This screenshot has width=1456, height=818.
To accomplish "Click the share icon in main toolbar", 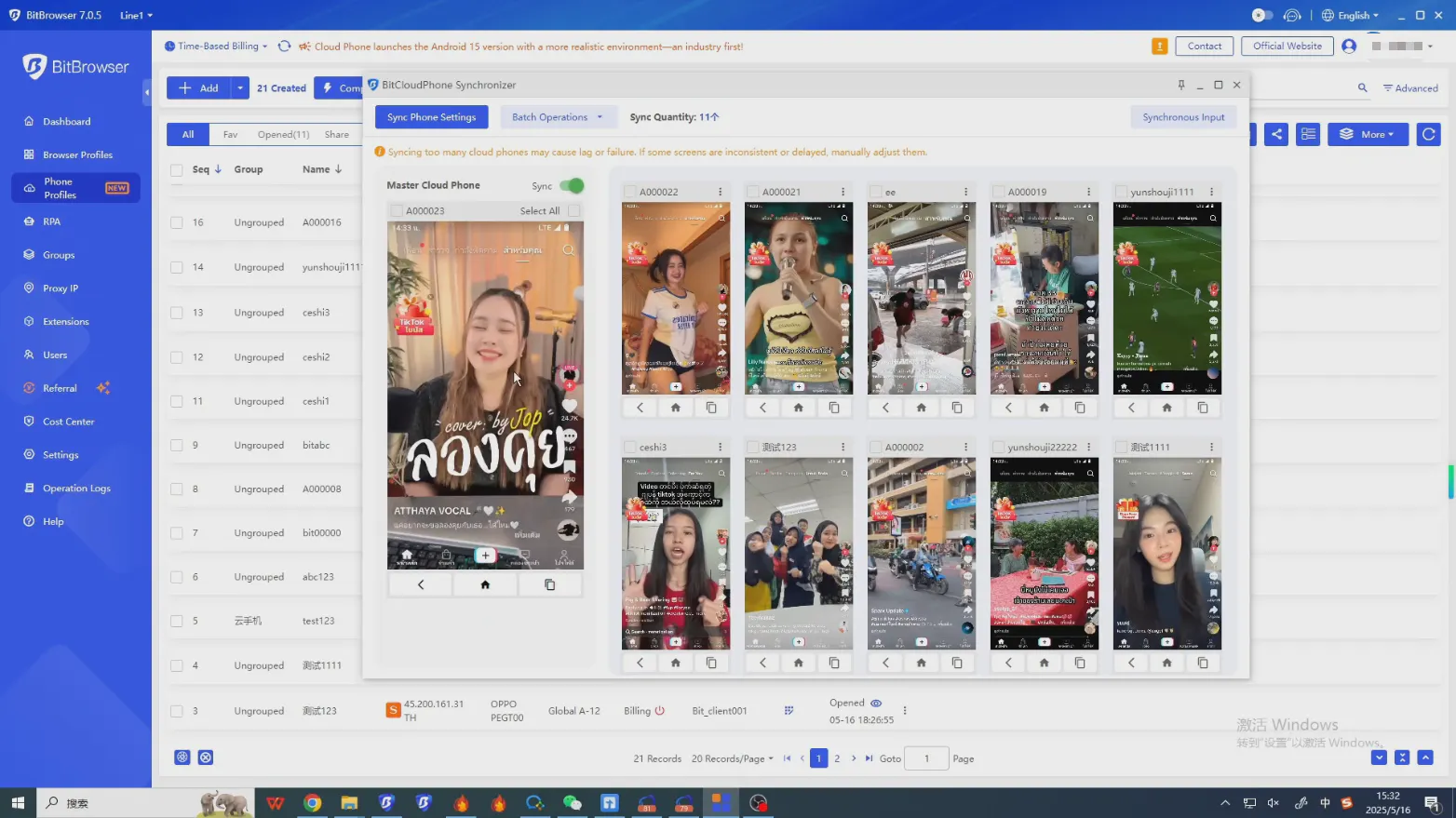I will click(1276, 134).
